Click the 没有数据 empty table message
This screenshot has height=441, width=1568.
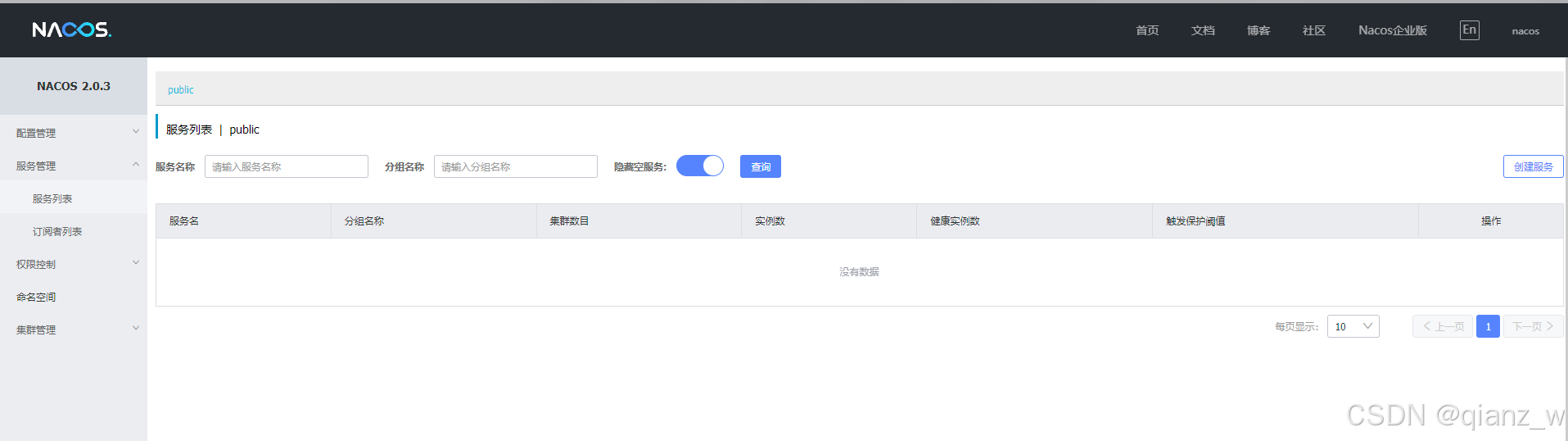859,272
